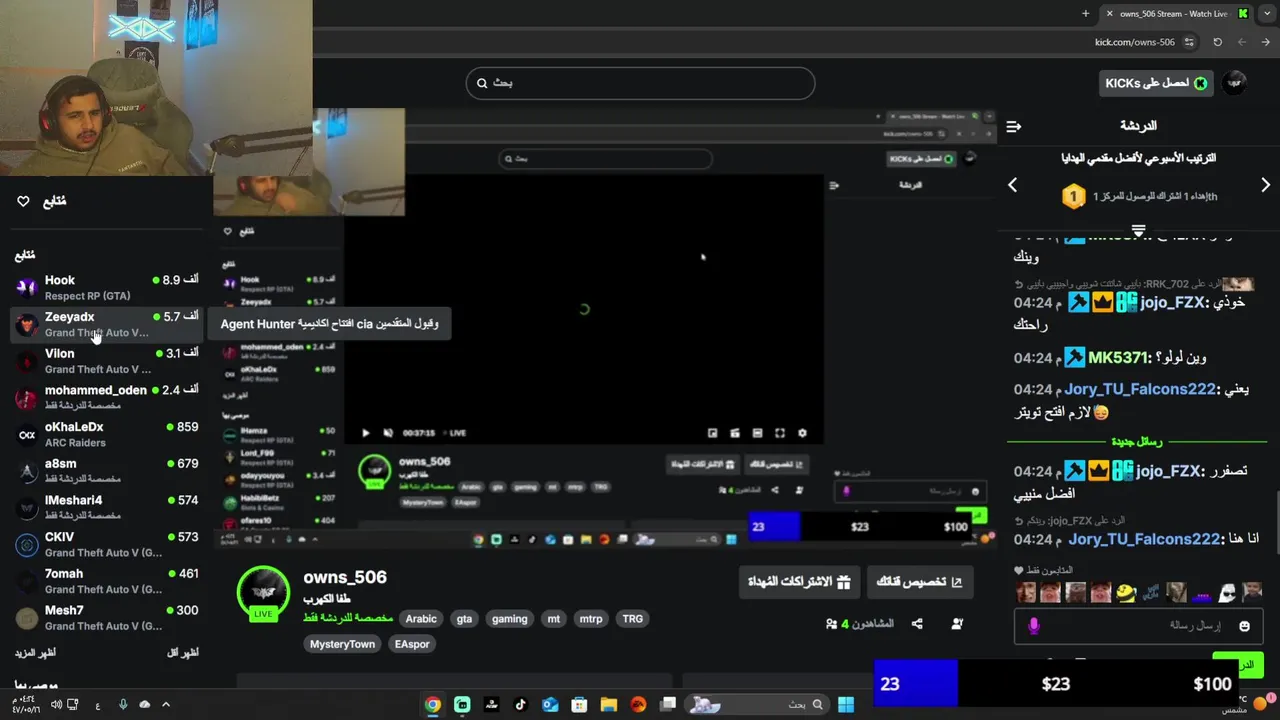The height and width of the screenshot is (720, 1280).
Task: Open the Windows Start menu
Action: pyautogui.click(x=846, y=705)
